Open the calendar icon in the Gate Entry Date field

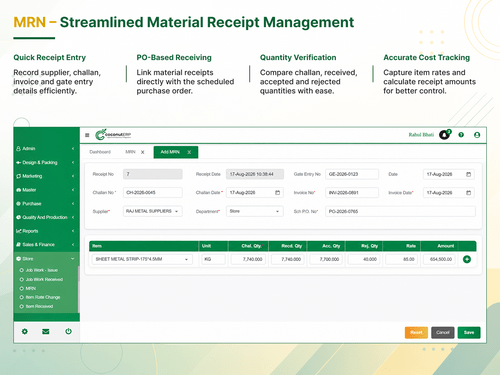click(468, 174)
